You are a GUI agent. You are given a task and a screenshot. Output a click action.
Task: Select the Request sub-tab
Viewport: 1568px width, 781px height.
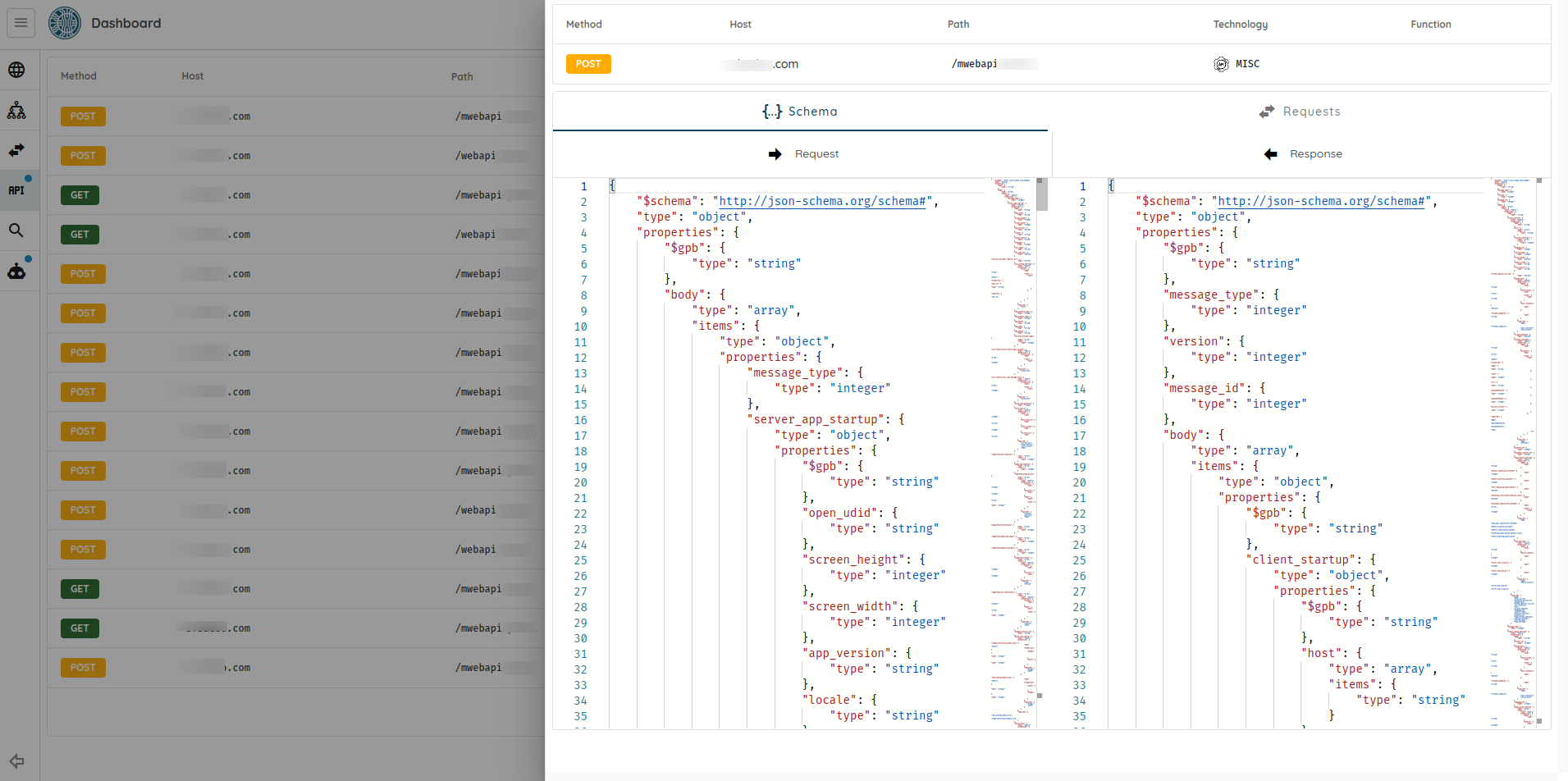pos(802,154)
